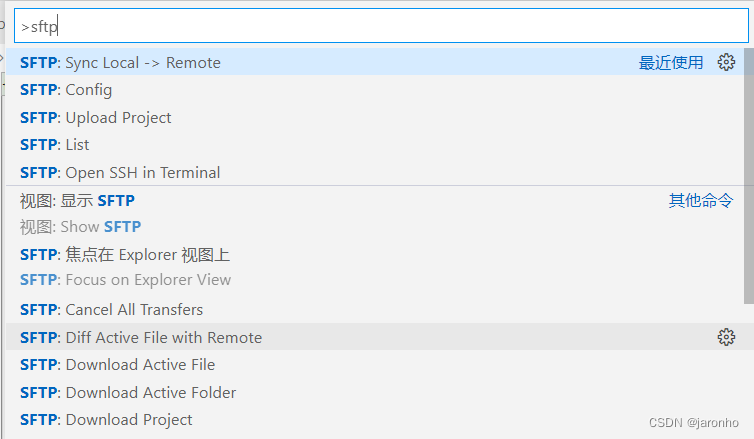Screen dimensions: 754x439
Task: Click gear icon on Sync Local row
Action: [726, 62]
